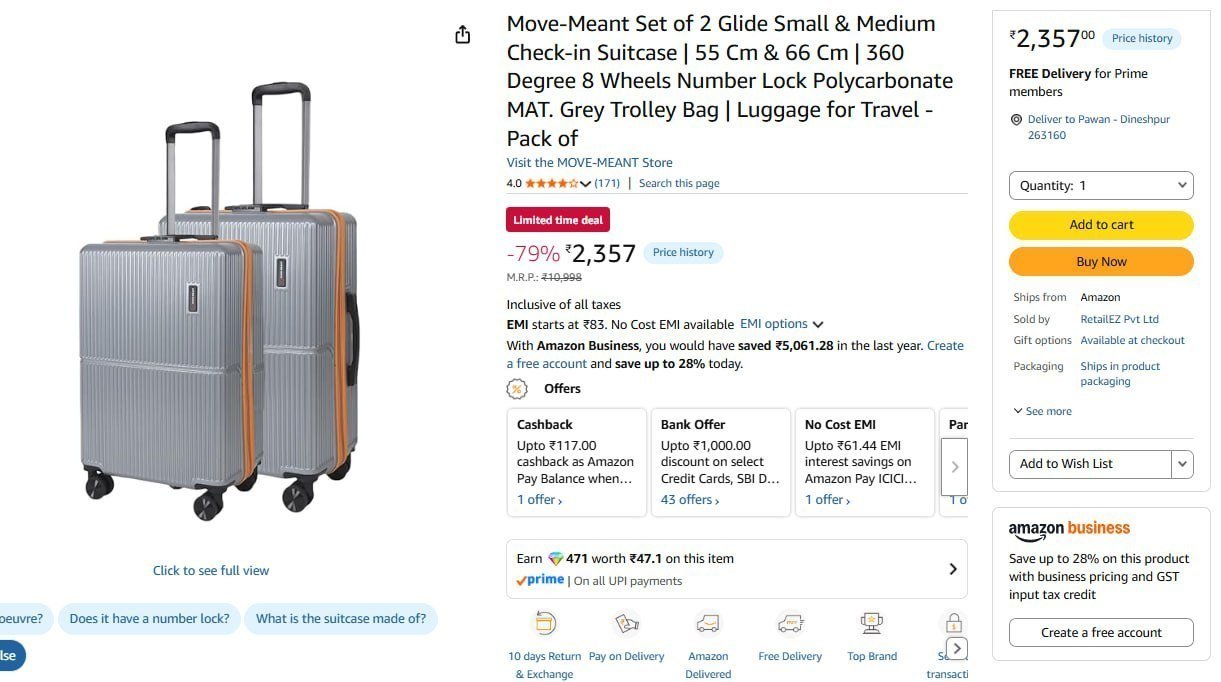Viewport: 1221px width, 682px height.
Task: Click the Free Delivery icon
Action: tap(790, 624)
